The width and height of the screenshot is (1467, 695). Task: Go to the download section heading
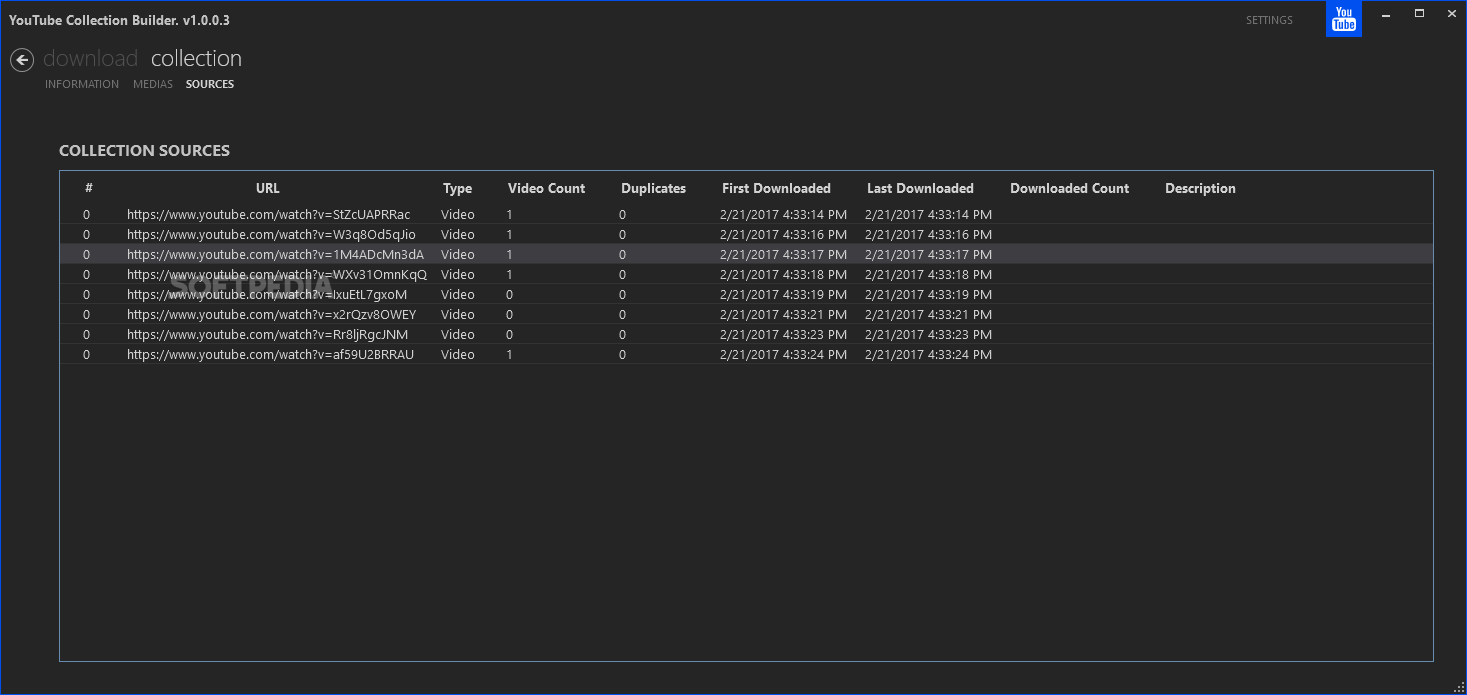click(x=90, y=58)
